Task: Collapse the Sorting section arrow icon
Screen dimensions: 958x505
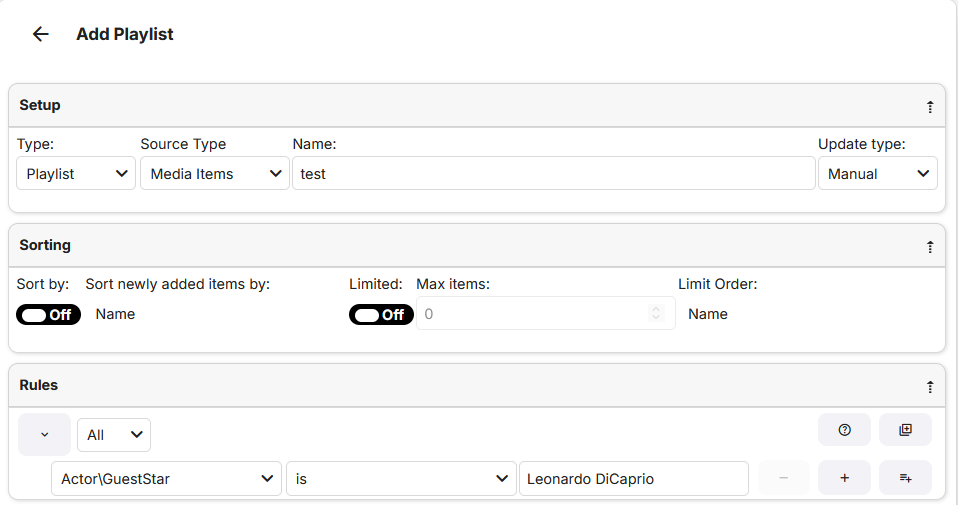Action: 930,246
